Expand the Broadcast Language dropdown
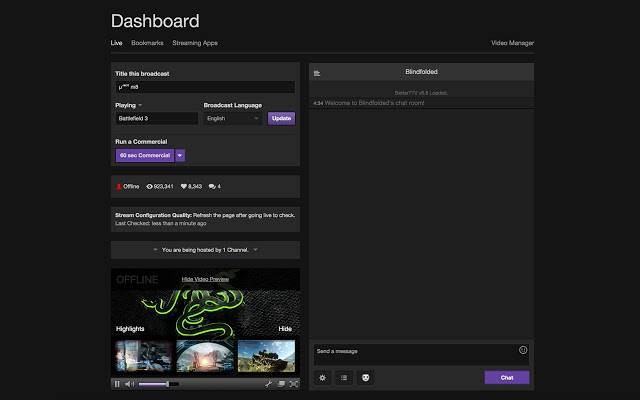 [x=233, y=118]
